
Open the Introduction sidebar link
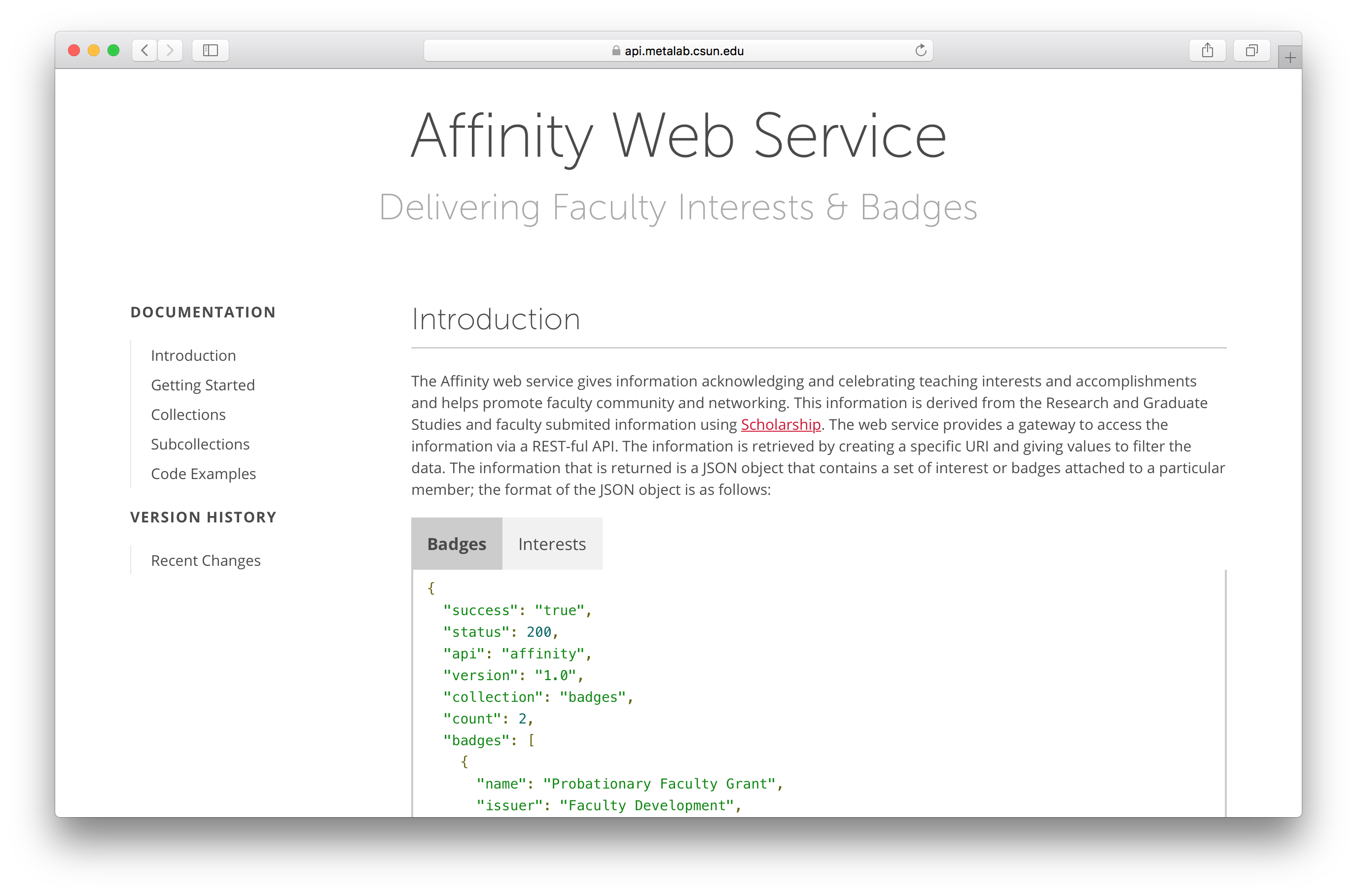tap(193, 355)
